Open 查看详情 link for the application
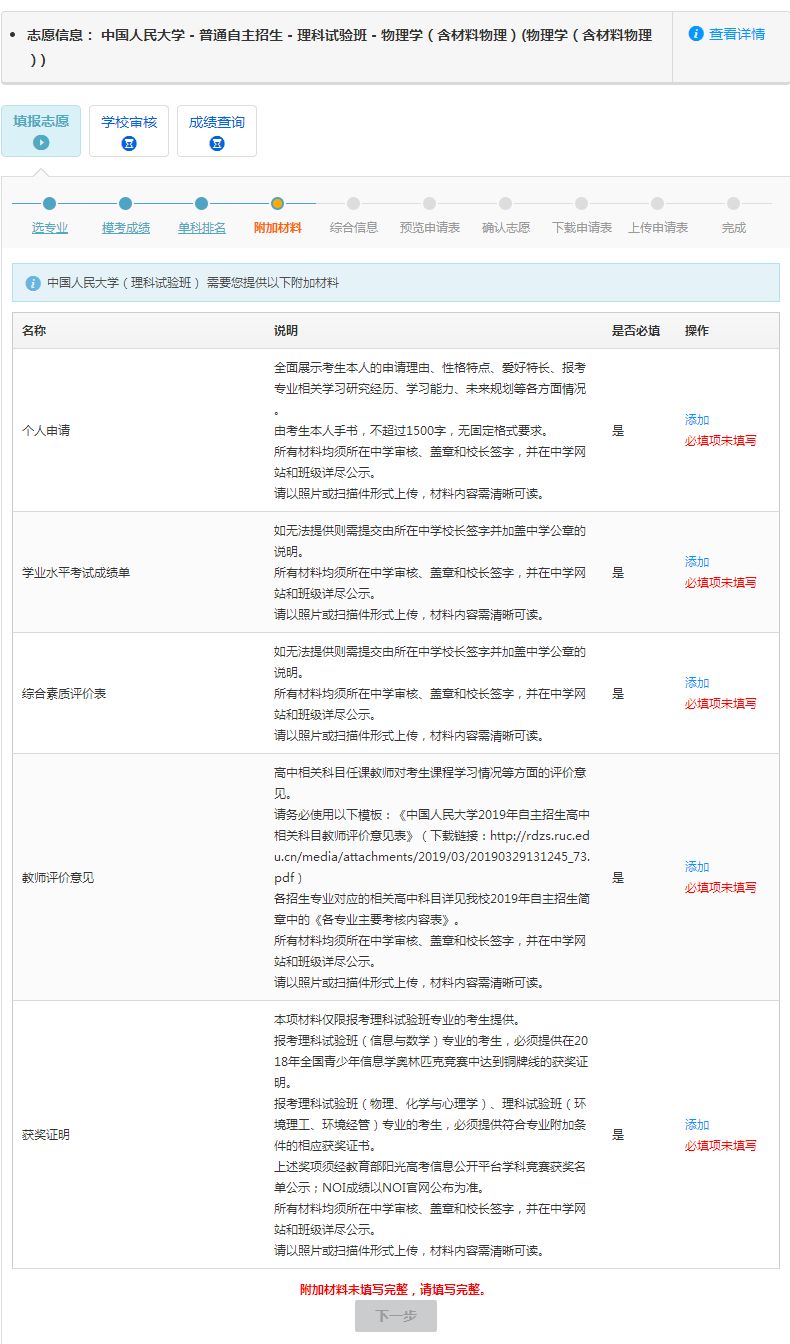The height and width of the screenshot is (1344, 790). point(737,34)
